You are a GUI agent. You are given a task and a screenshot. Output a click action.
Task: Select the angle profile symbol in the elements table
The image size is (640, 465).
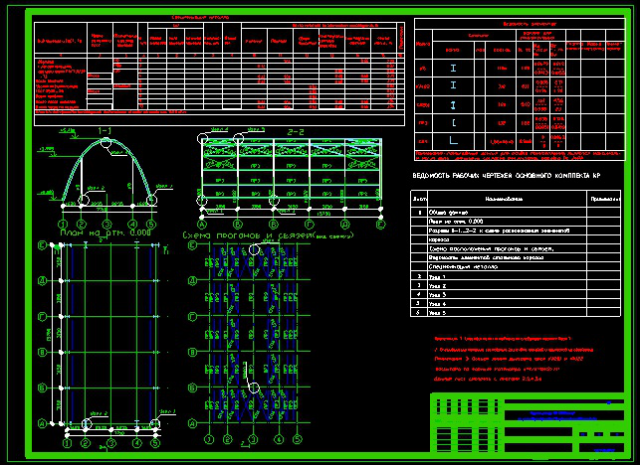(453, 140)
